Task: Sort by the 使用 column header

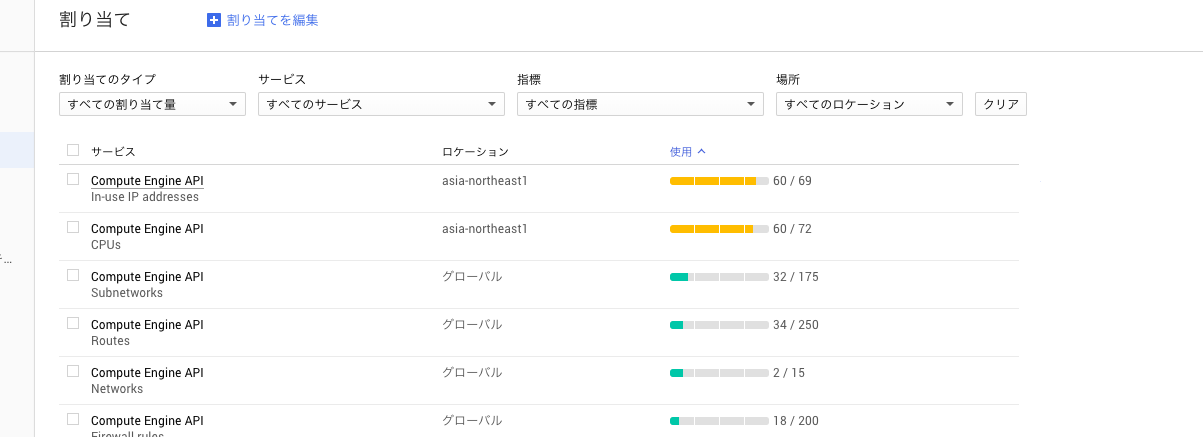Action: (681, 152)
